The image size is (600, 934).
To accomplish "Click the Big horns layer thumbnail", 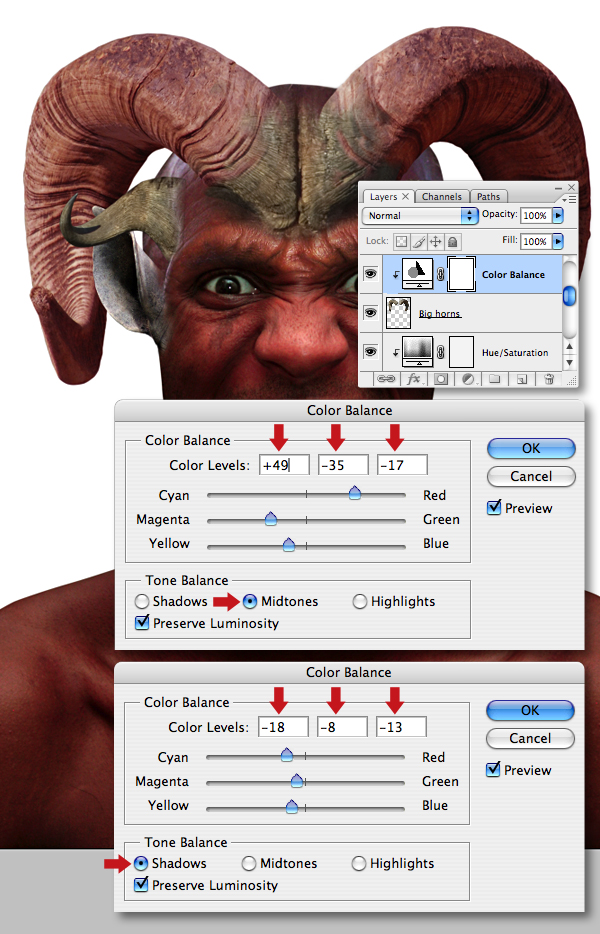I will pos(399,313).
